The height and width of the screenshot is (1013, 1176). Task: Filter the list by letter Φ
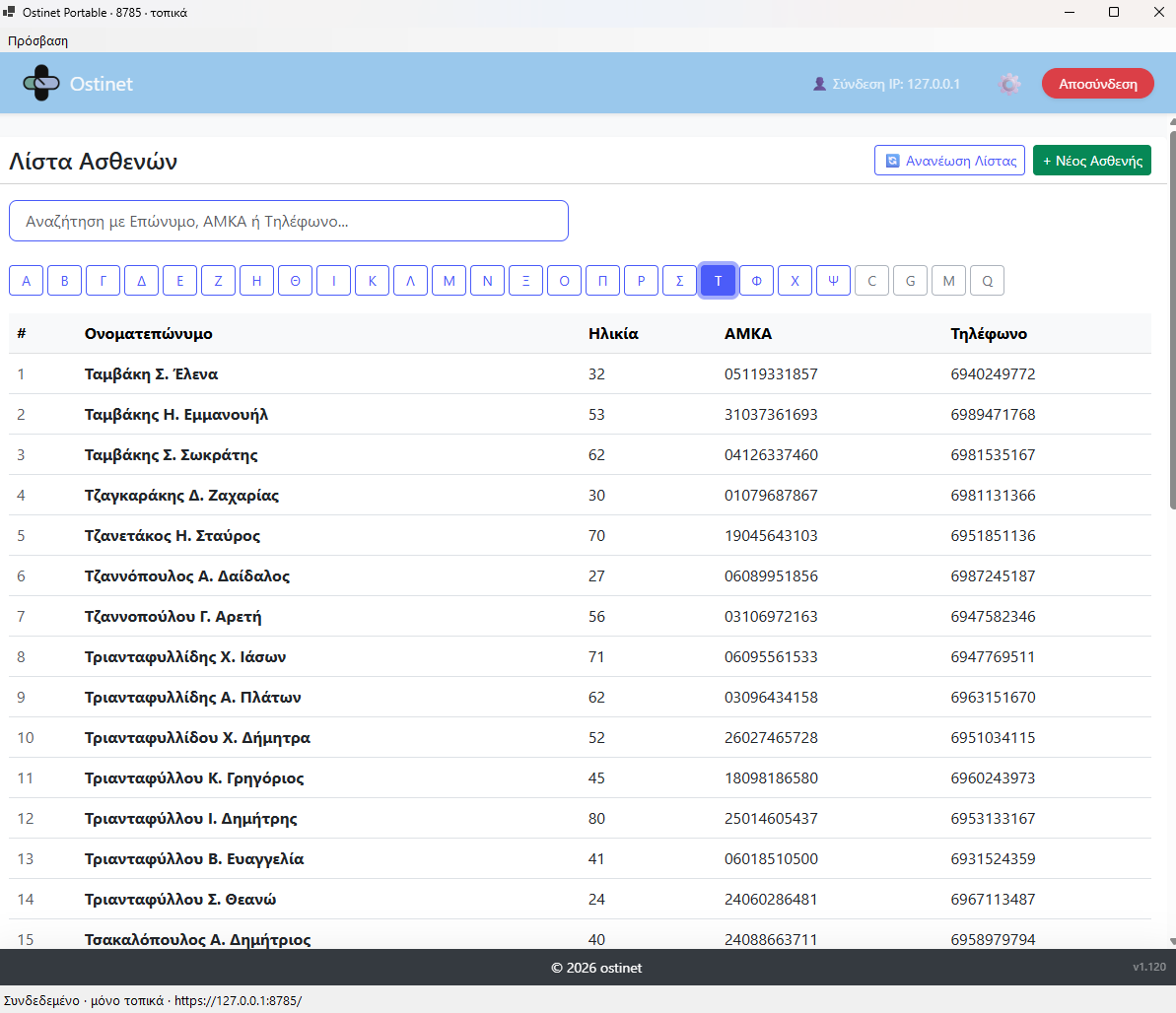(x=757, y=281)
